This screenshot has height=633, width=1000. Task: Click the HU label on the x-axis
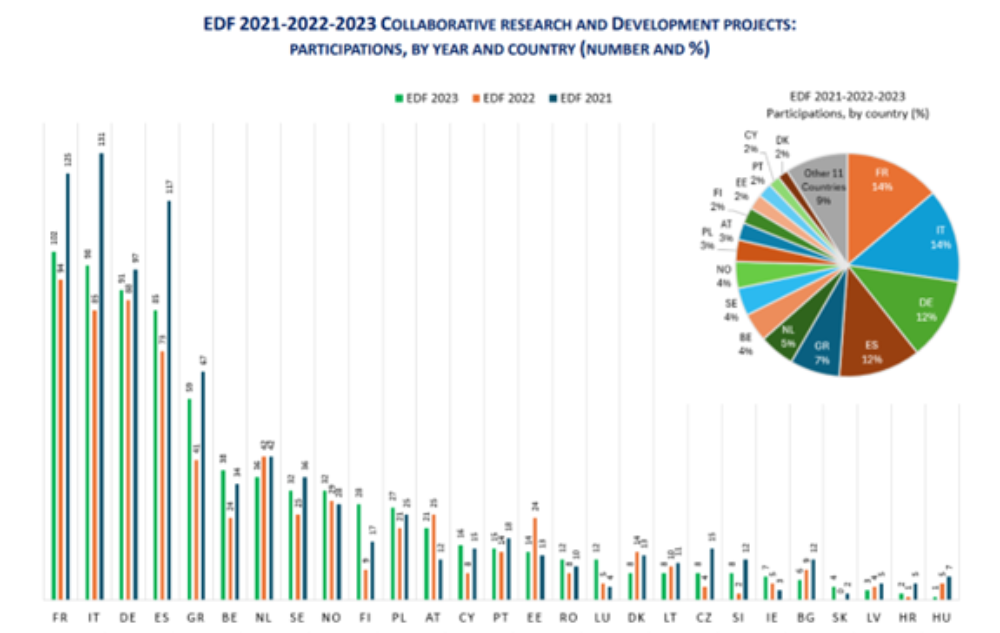(x=940, y=618)
